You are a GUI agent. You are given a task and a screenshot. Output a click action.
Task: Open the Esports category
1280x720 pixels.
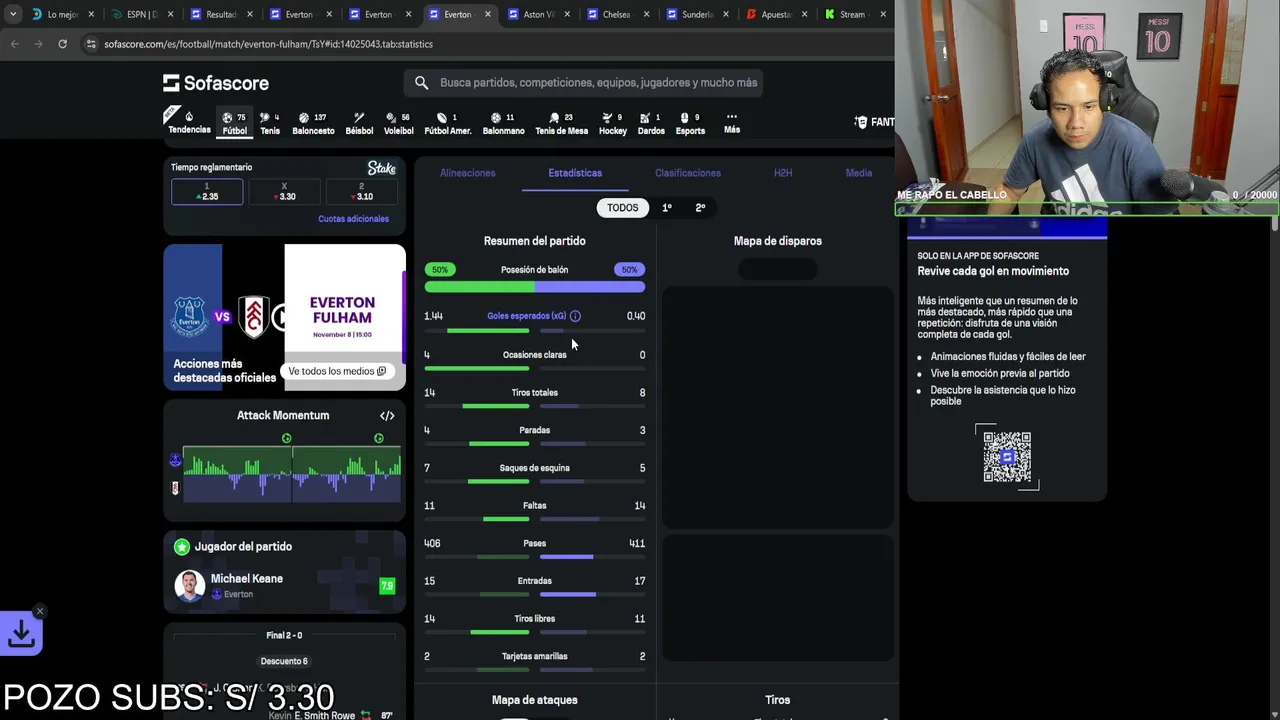click(x=690, y=123)
